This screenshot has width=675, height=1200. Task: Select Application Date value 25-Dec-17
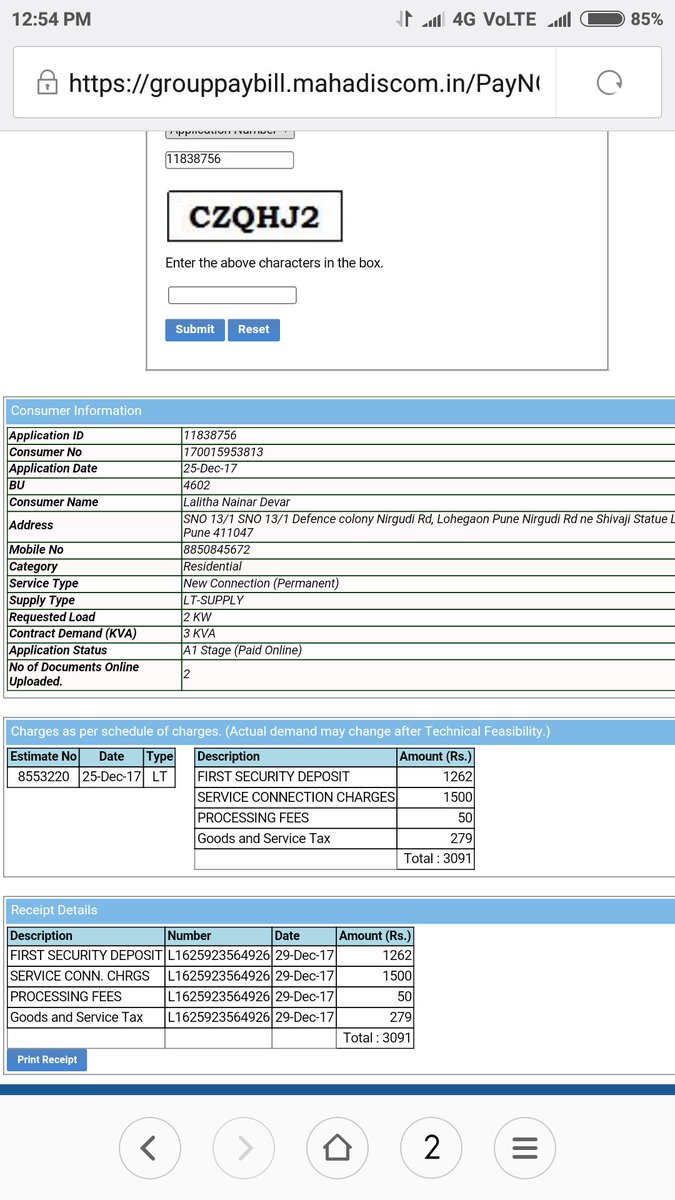(210, 469)
